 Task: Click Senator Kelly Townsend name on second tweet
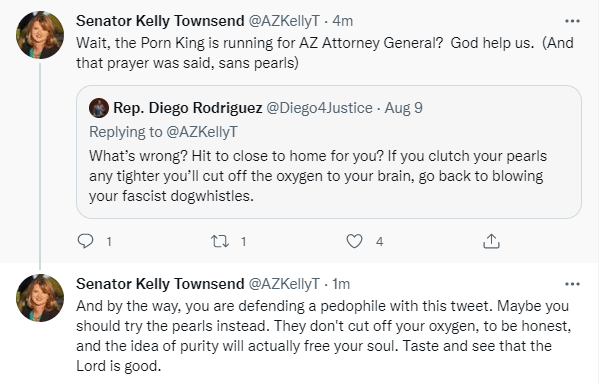160,284
